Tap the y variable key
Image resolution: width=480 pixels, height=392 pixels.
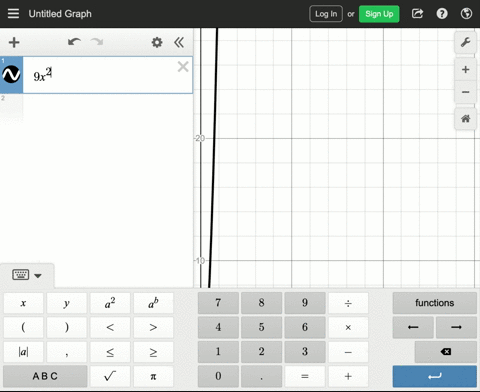[67, 303]
